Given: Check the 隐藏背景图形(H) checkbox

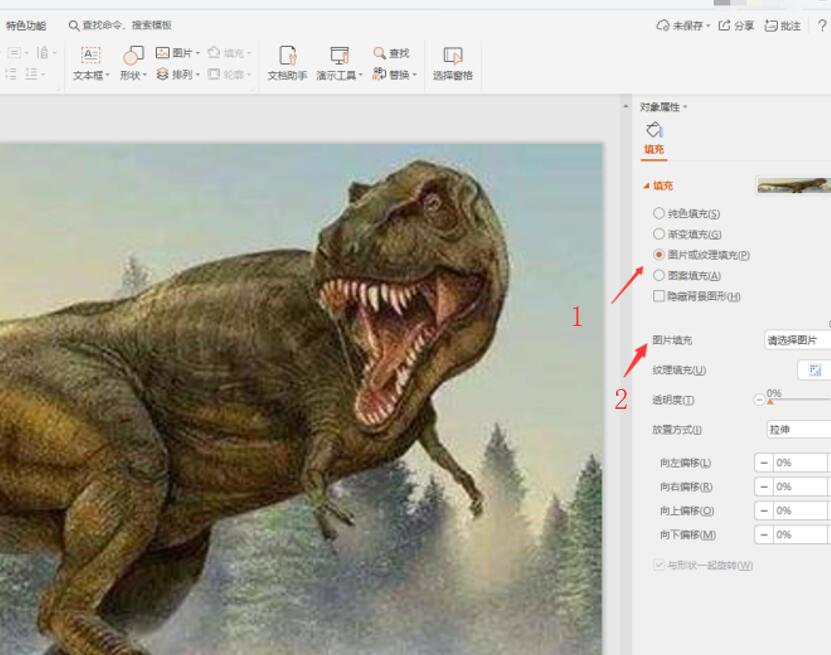Looking at the screenshot, I should click(x=659, y=296).
